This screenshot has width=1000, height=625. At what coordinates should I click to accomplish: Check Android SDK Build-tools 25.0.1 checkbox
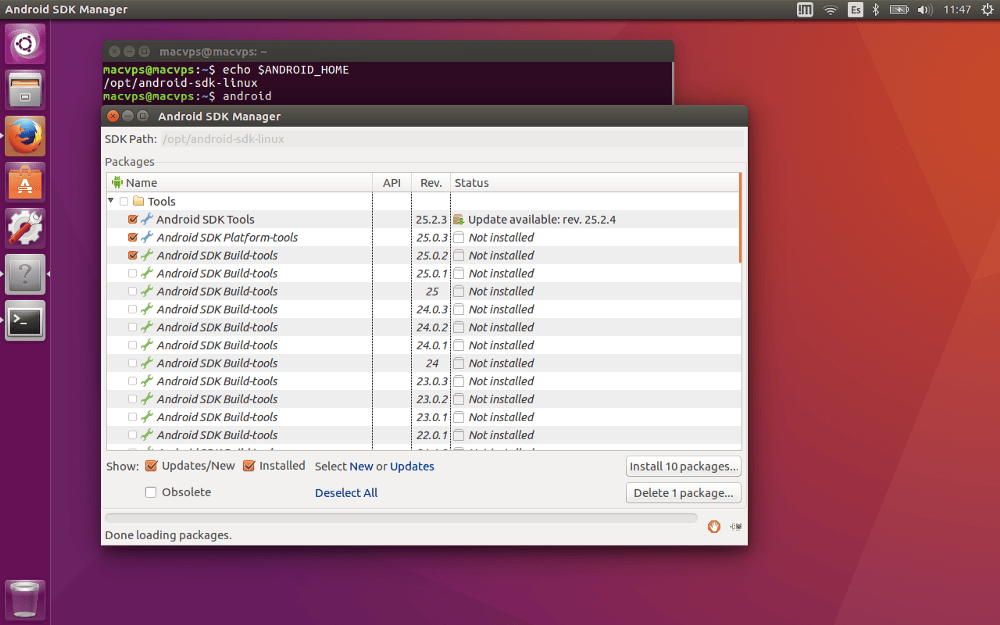click(133, 273)
